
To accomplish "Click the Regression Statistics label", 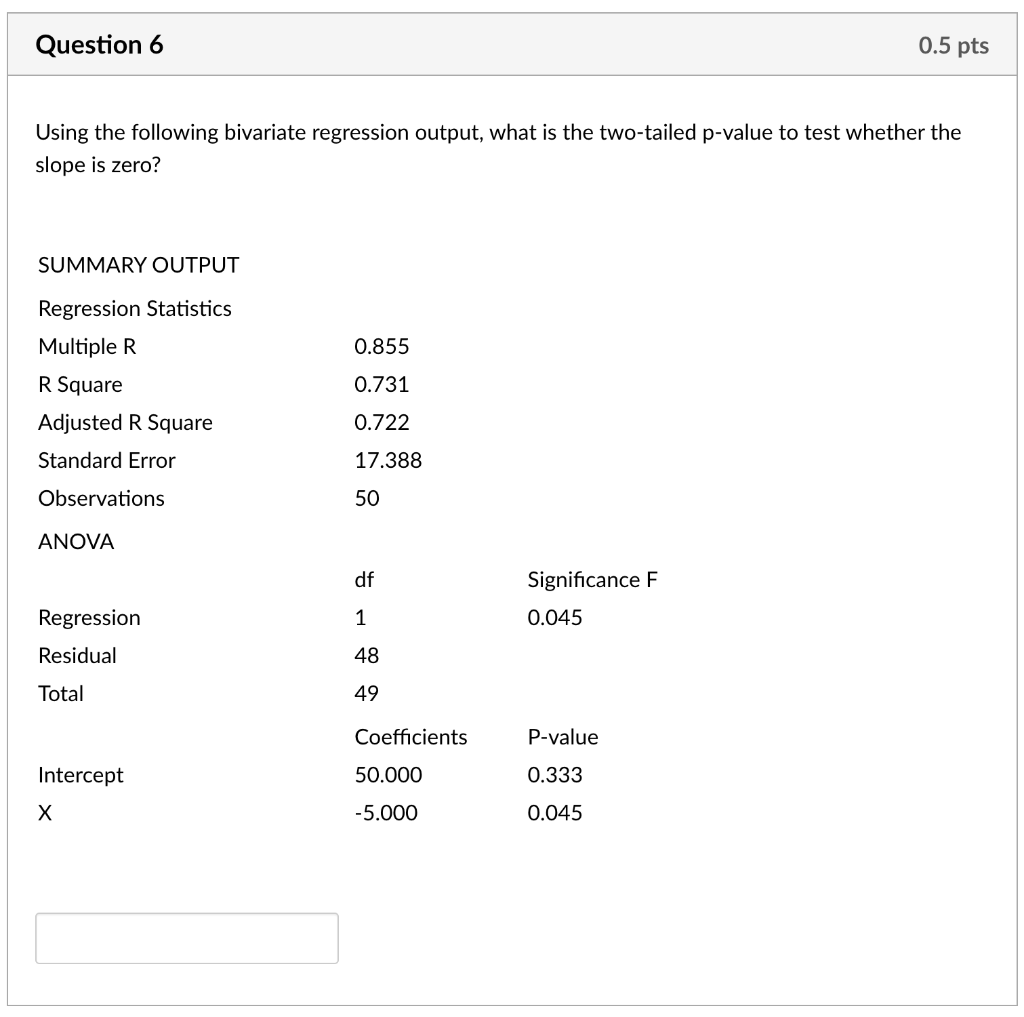I will tap(134, 309).
